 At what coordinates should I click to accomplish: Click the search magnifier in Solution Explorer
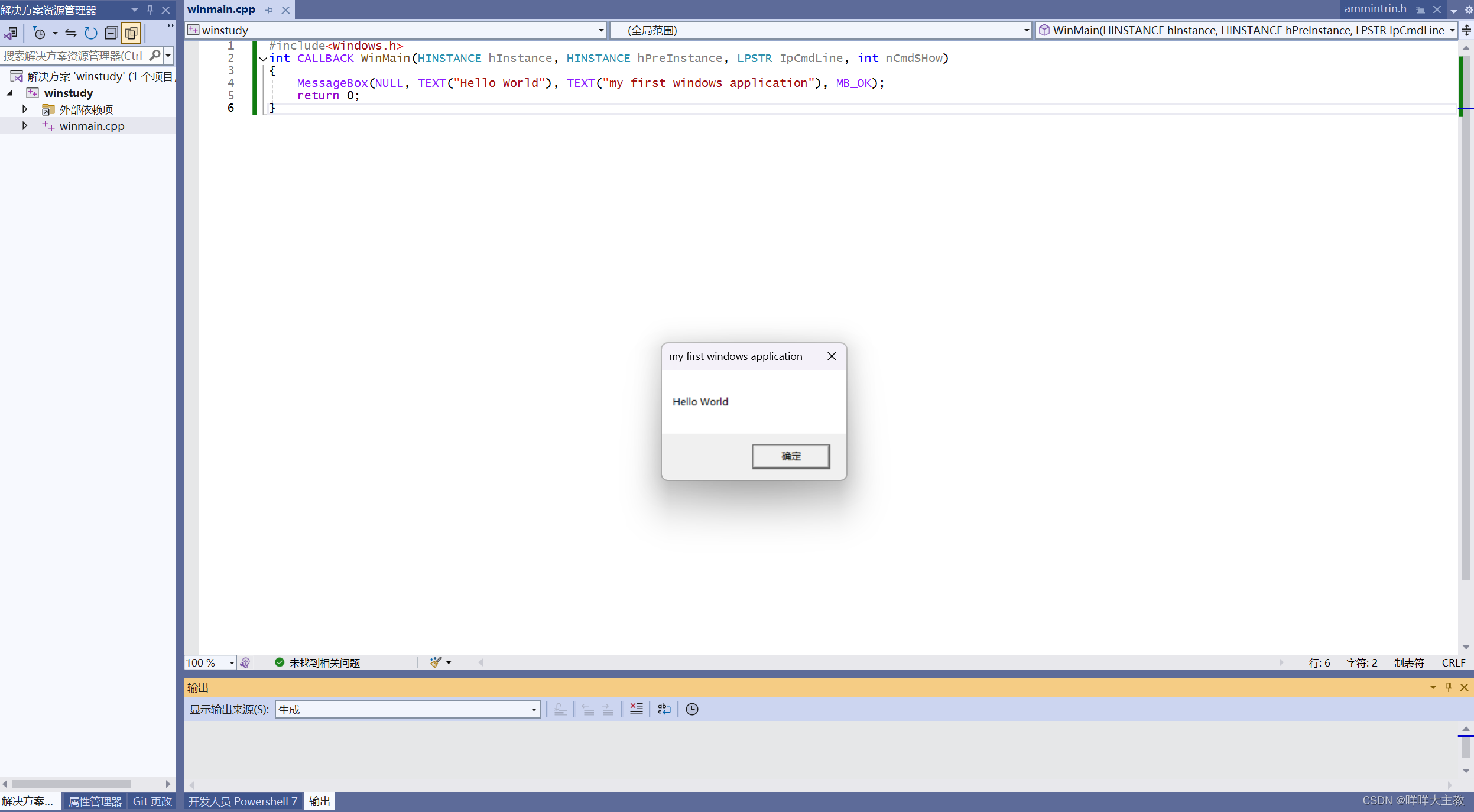pyautogui.click(x=155, y=56)
